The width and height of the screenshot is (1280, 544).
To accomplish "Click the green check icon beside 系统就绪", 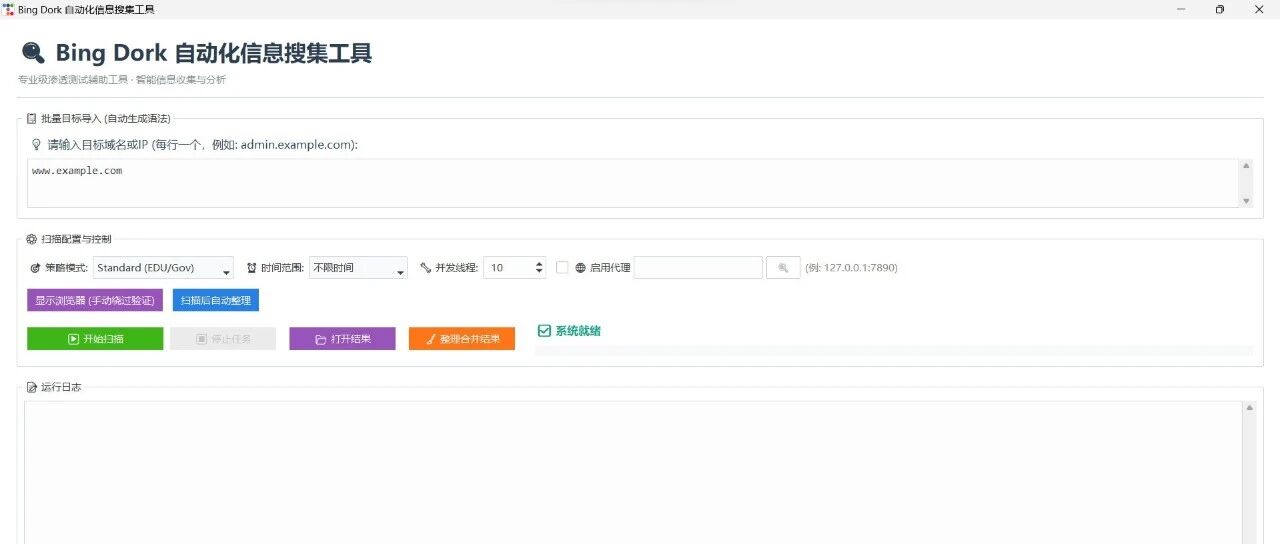I will pyautogui.click(x=544, y=331).
